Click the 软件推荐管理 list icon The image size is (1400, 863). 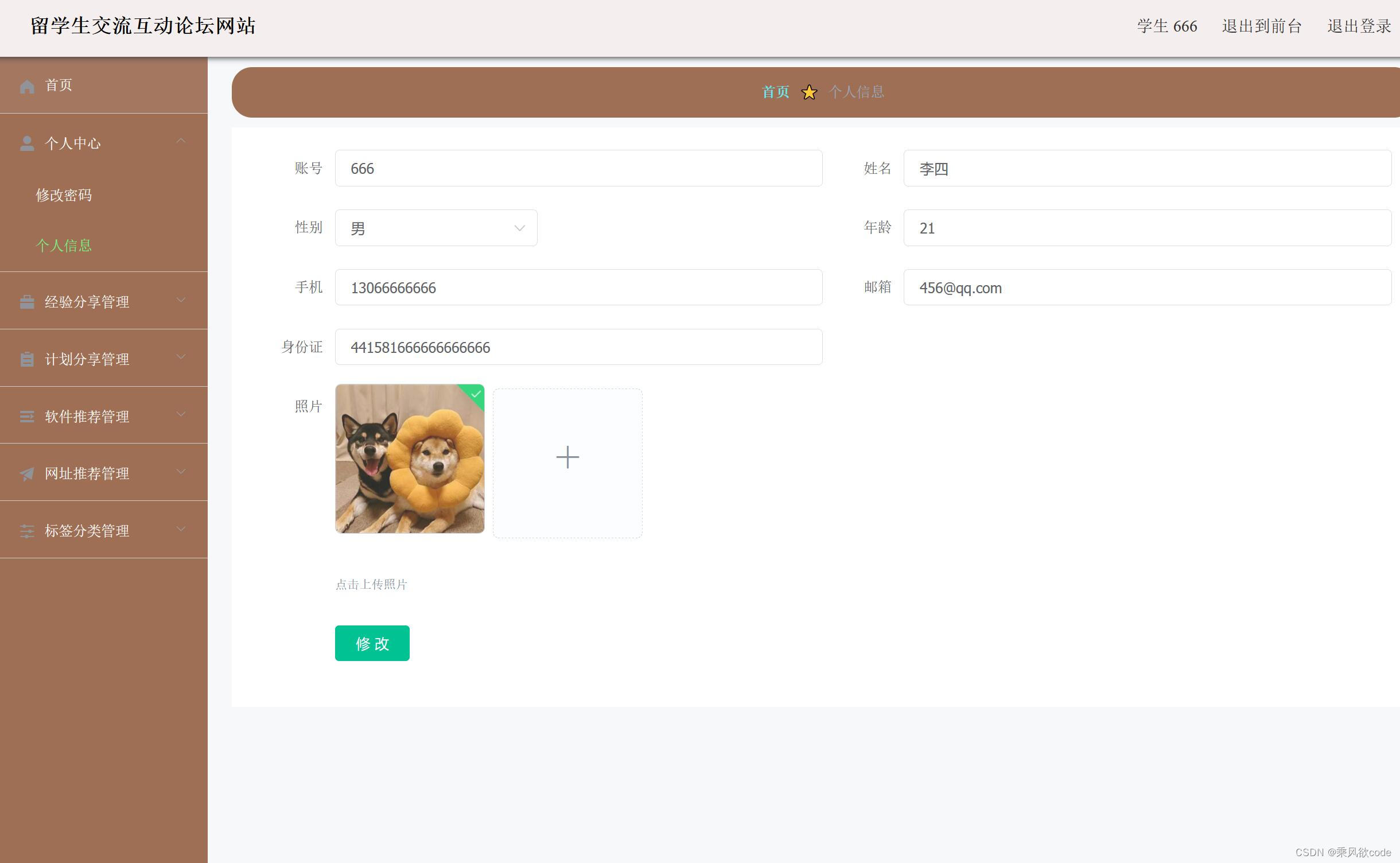27,415
